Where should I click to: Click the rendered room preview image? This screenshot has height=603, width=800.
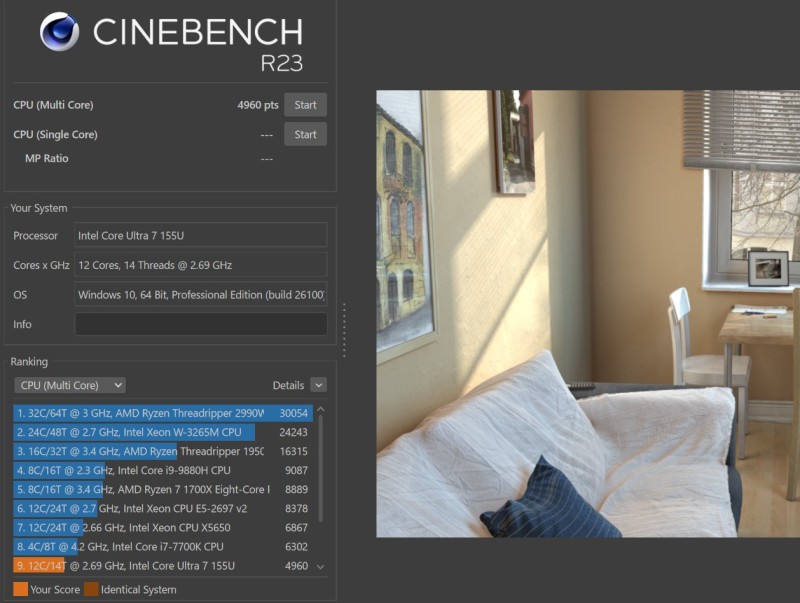point(588,314)
